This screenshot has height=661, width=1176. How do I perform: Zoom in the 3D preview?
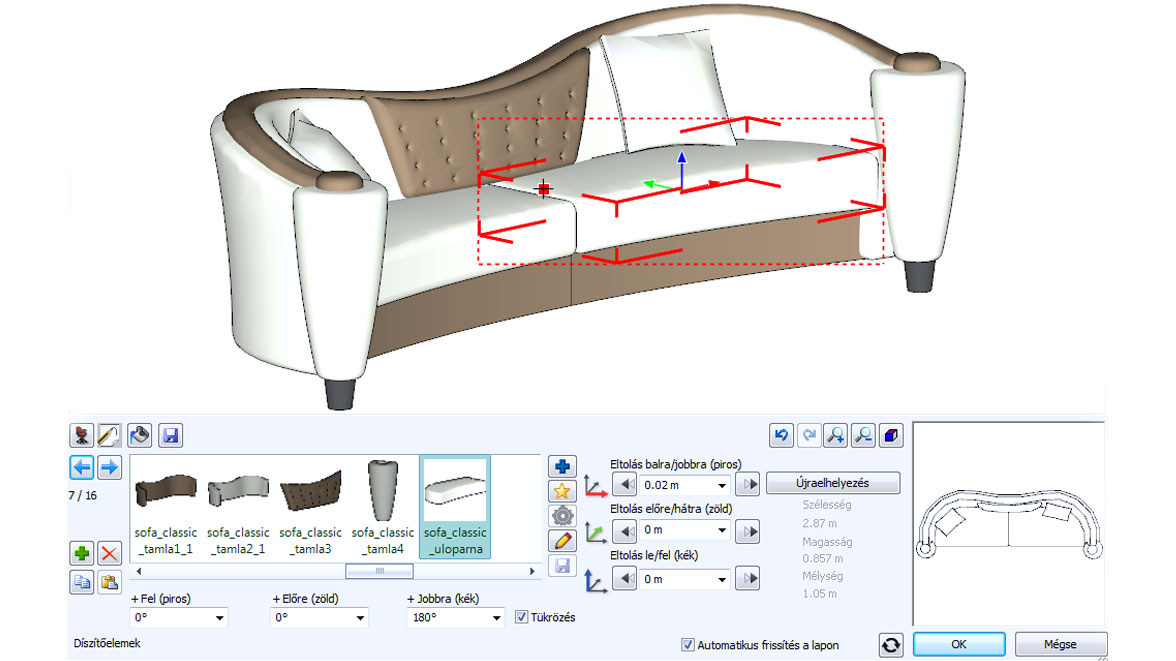click(x=836, y=435)
